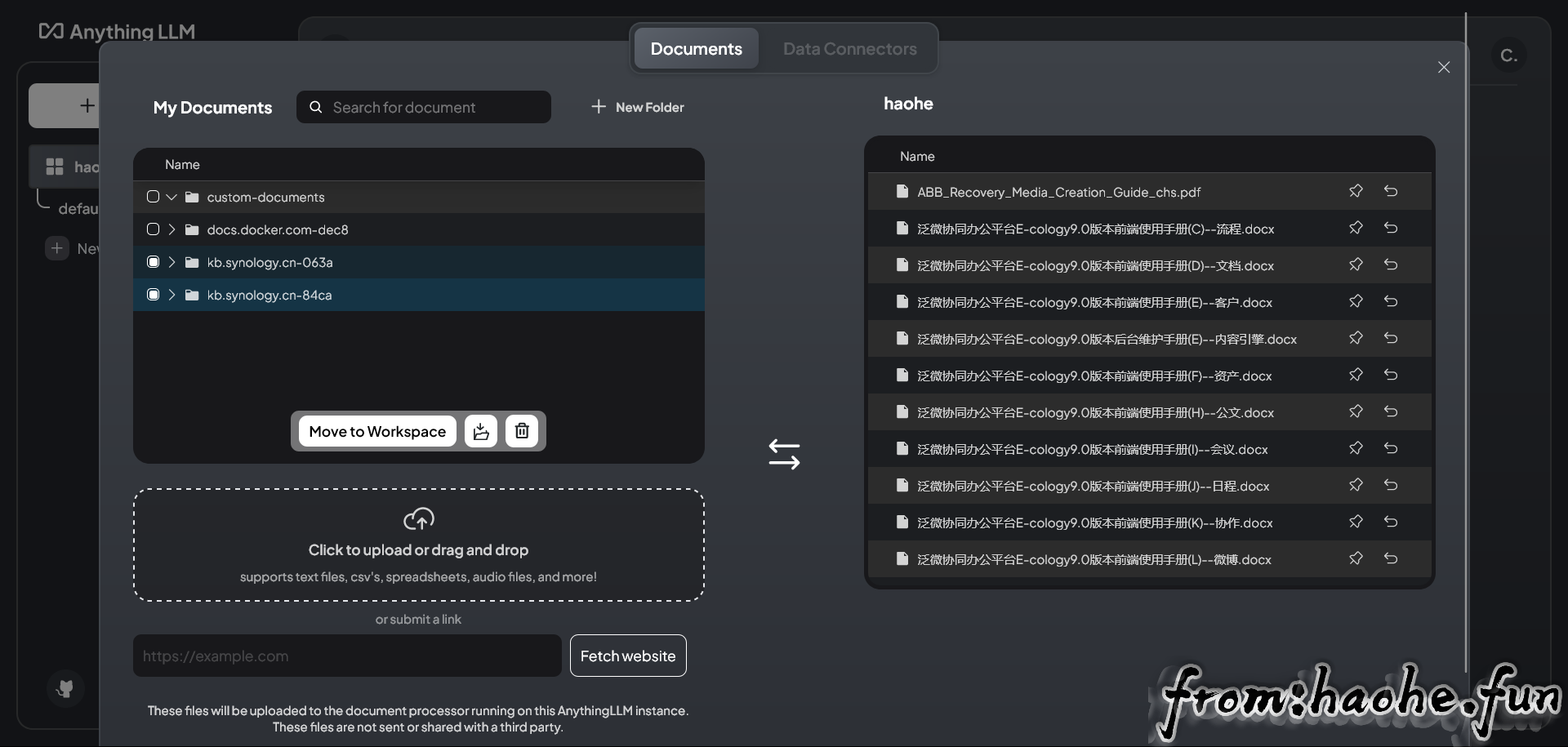Click the upload or drag and drop area
The height and width of the screenshot is (747, 1568).
[x=419, y=545]
